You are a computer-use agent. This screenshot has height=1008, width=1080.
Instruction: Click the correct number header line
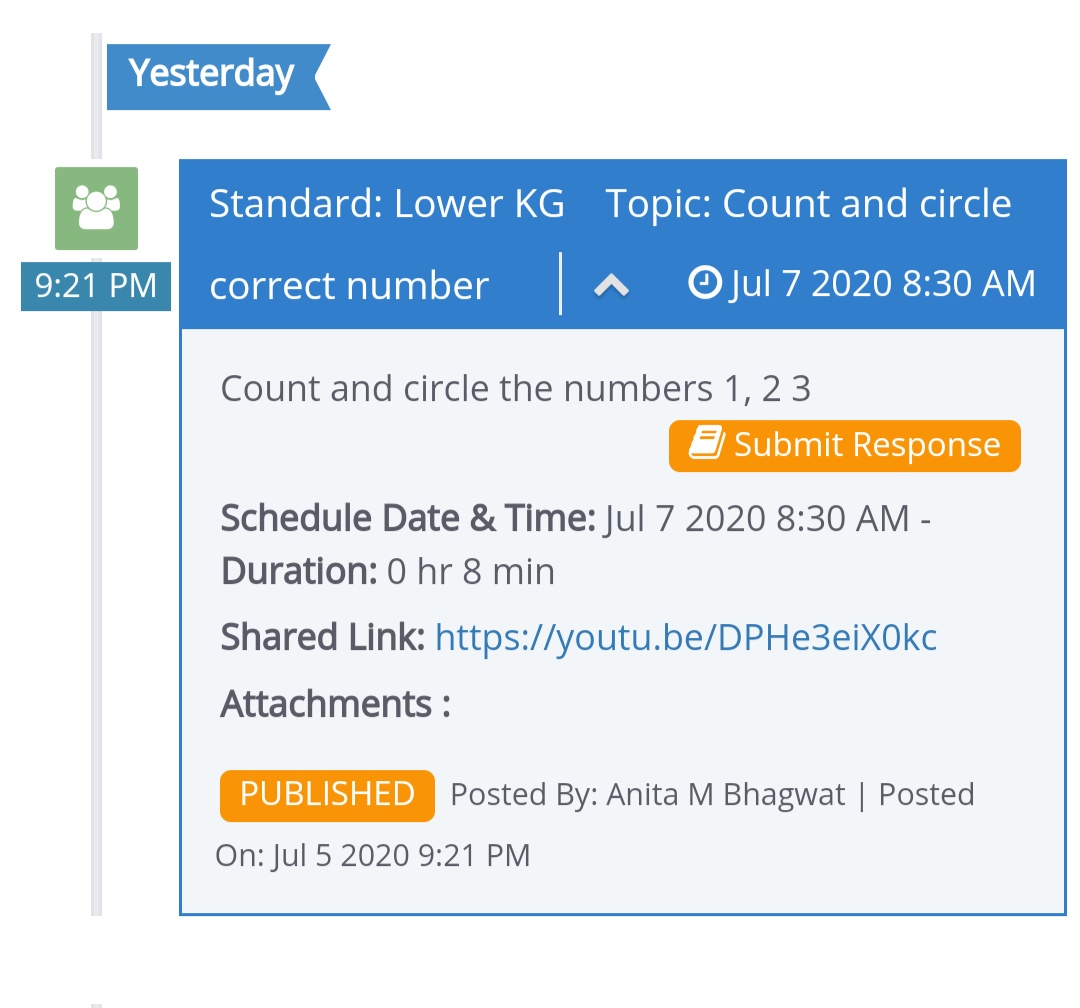click(x=349, y=286)
